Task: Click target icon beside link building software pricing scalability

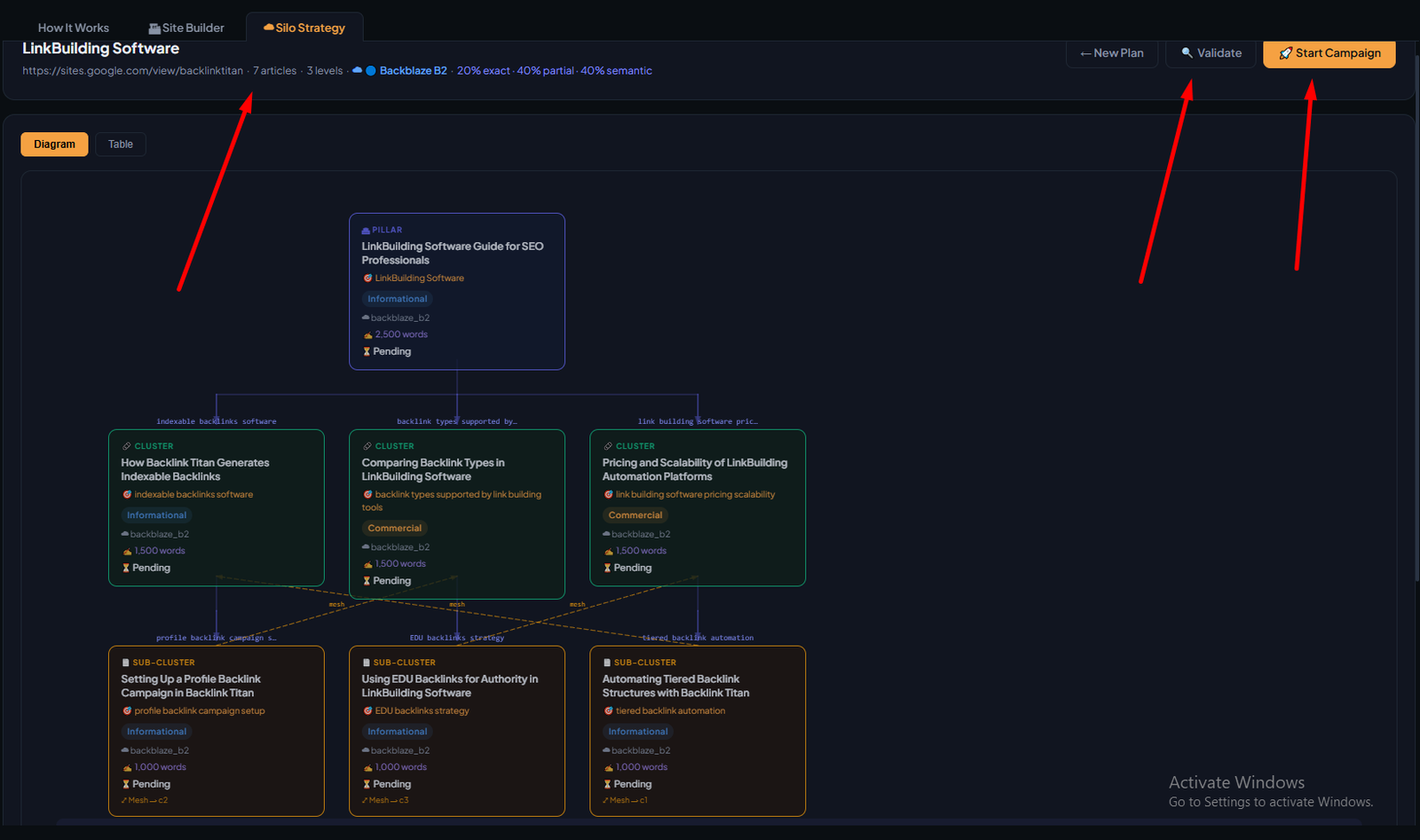Action: click(x=608, y=495)
